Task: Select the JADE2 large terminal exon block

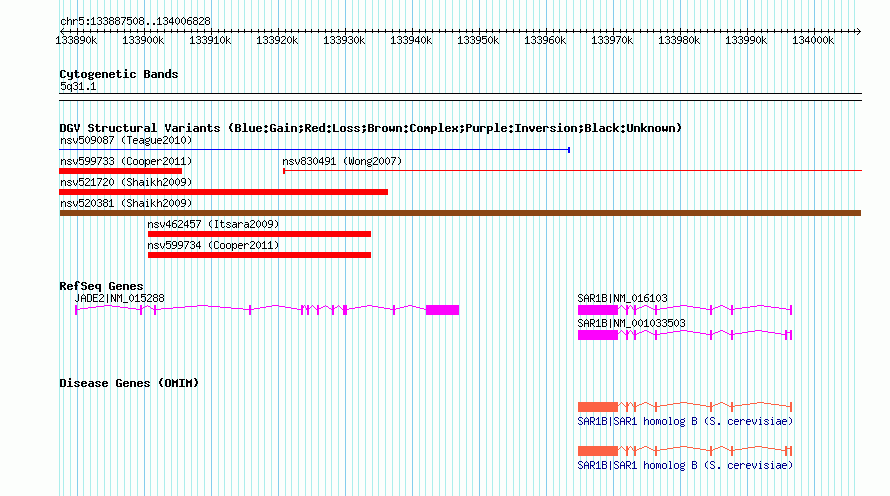Action: click(442, 310)
